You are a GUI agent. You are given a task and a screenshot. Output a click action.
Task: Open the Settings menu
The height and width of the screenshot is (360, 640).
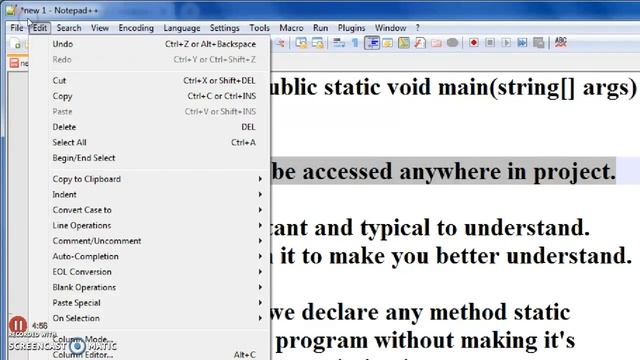(x=224, y=28)
